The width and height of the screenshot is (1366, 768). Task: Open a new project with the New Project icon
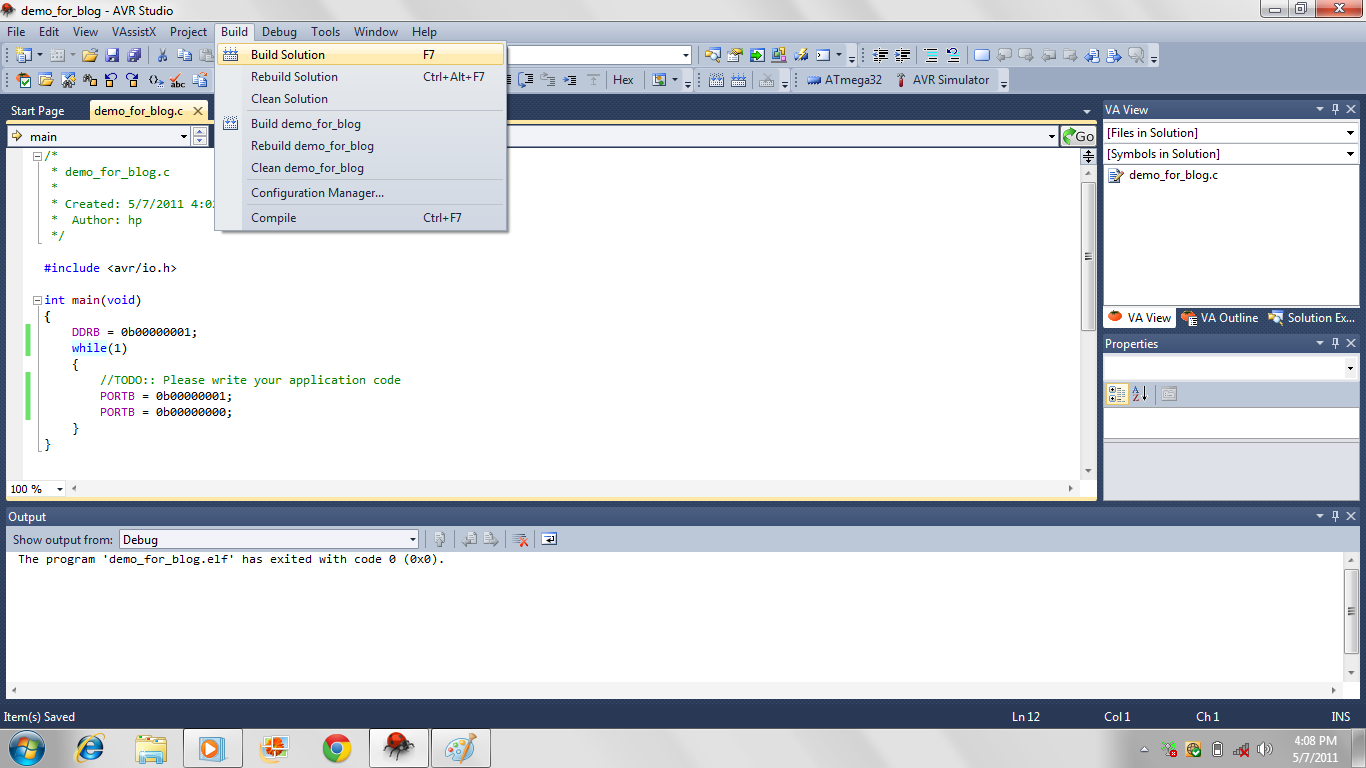(24, 55)
